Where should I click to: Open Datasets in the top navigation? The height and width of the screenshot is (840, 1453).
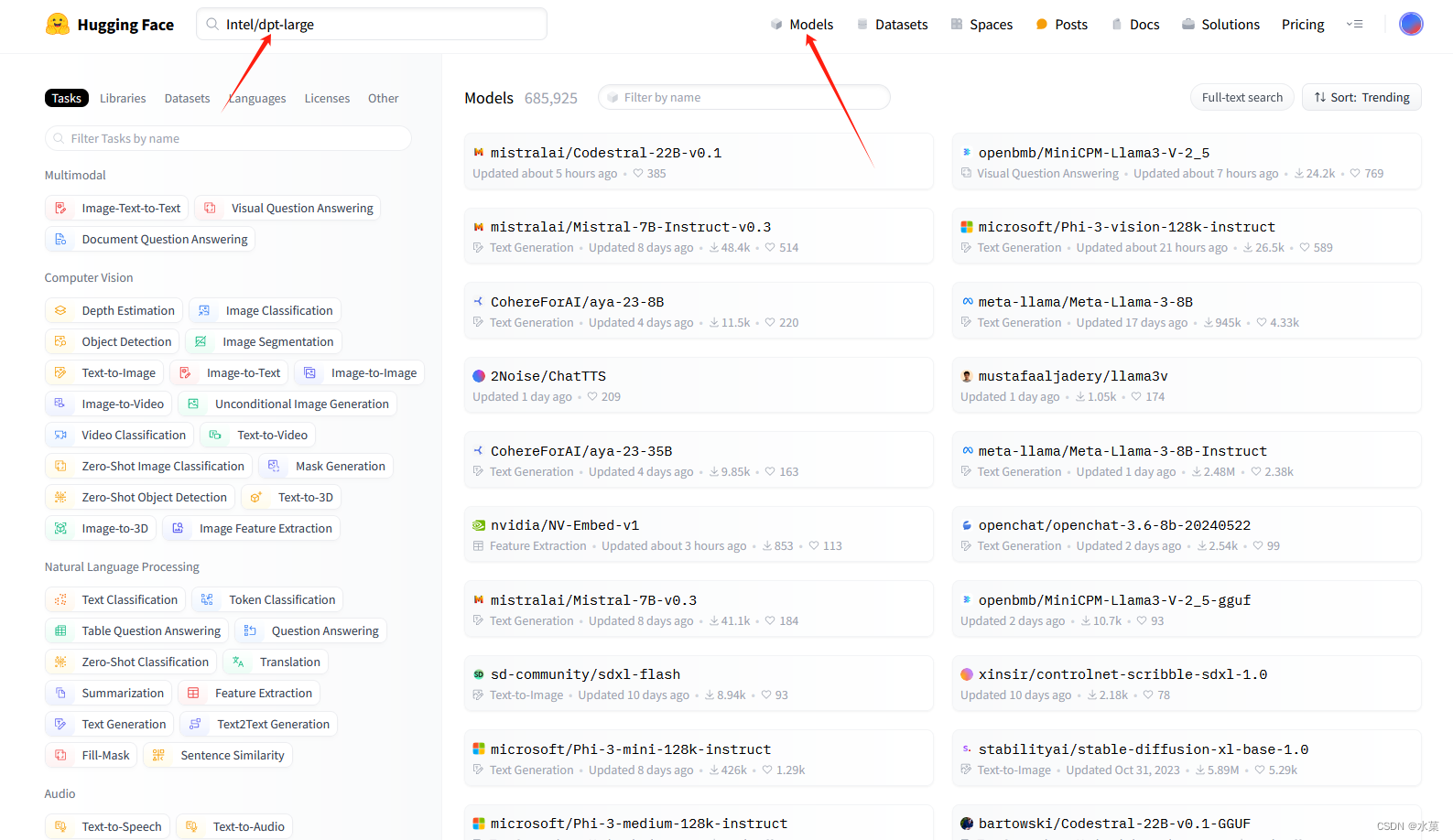(x=893, y=24)
